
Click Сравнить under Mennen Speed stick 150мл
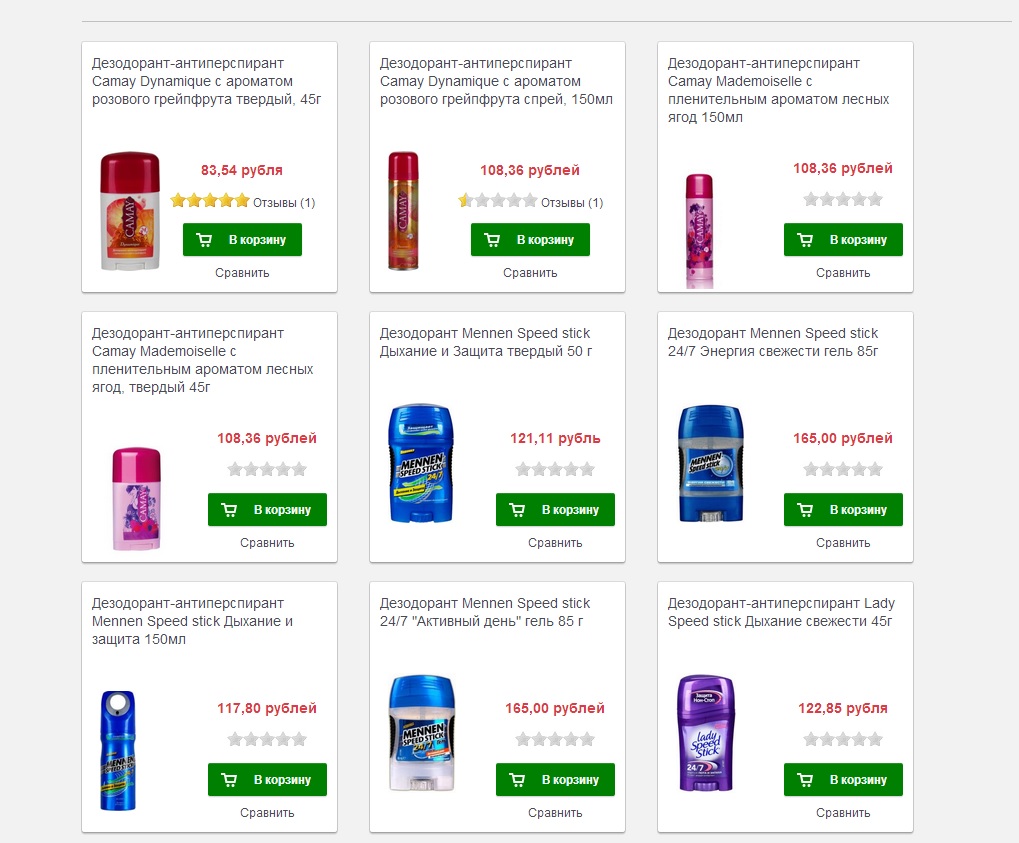tap(267, 812)
